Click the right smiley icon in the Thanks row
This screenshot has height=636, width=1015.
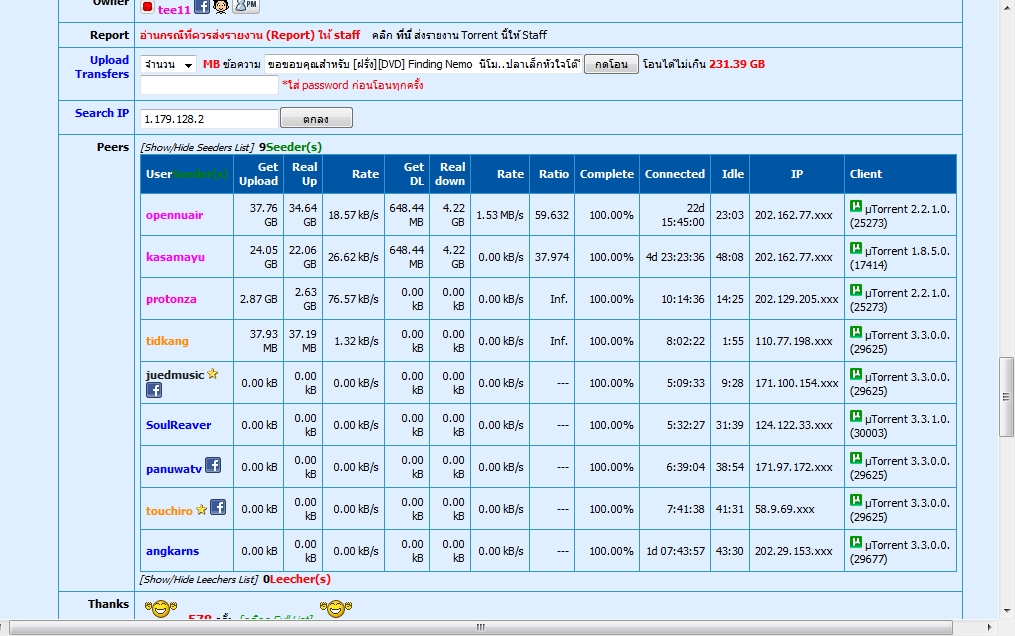(336, 609)
